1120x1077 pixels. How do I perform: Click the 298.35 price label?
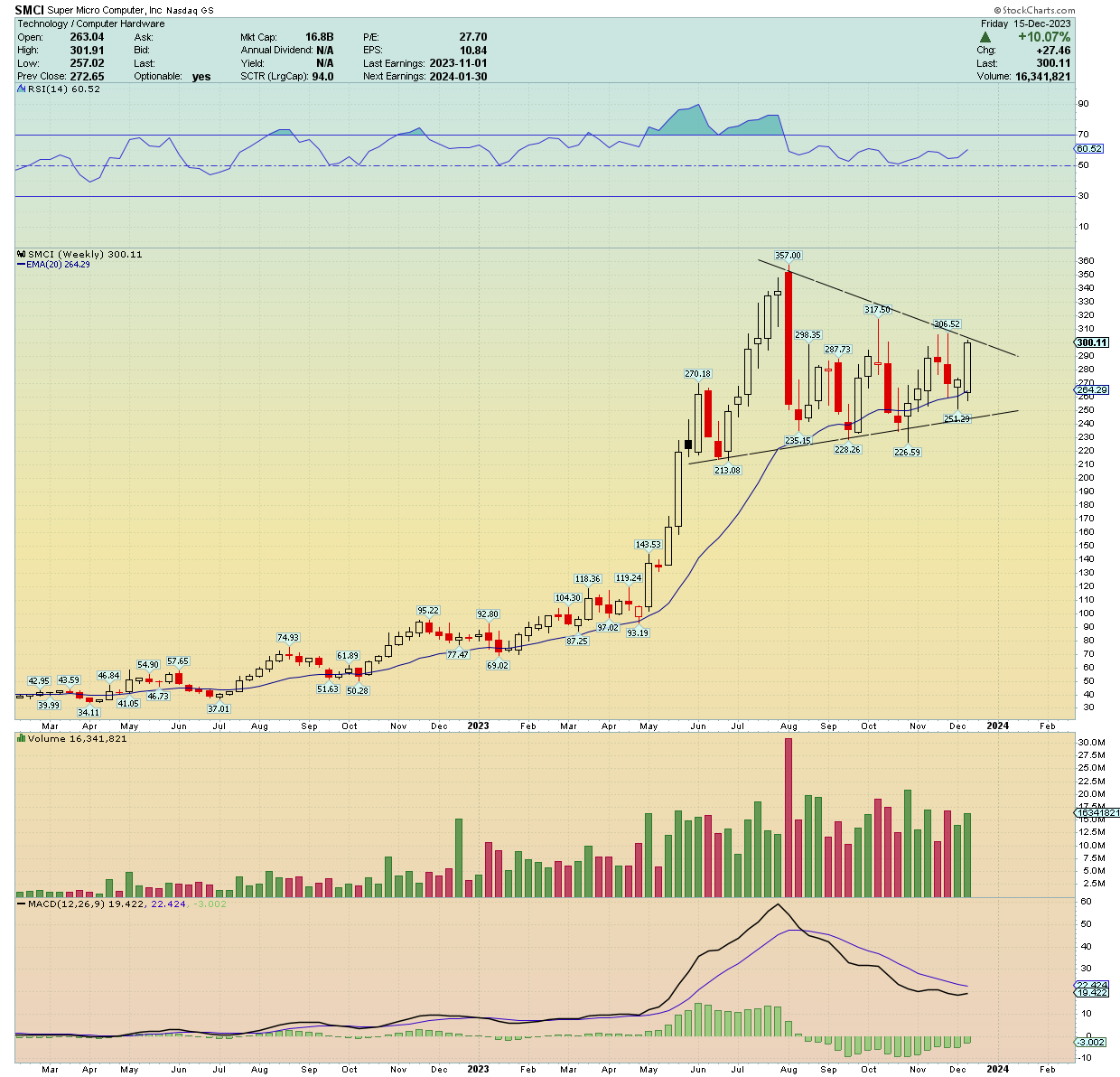807,335
